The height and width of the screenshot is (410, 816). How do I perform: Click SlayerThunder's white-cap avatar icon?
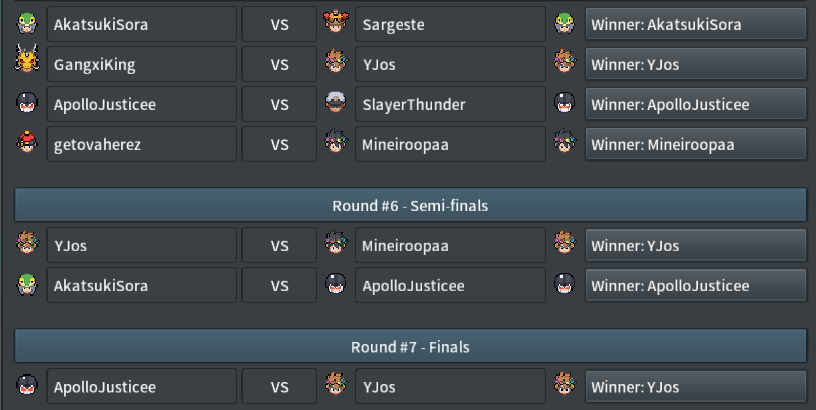click(x=336, y=102)
